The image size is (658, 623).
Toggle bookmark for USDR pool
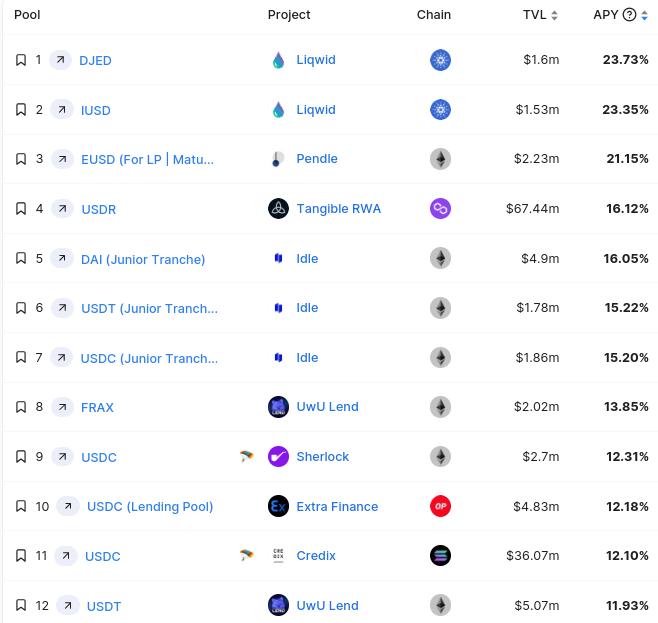(x=21, y=209)
